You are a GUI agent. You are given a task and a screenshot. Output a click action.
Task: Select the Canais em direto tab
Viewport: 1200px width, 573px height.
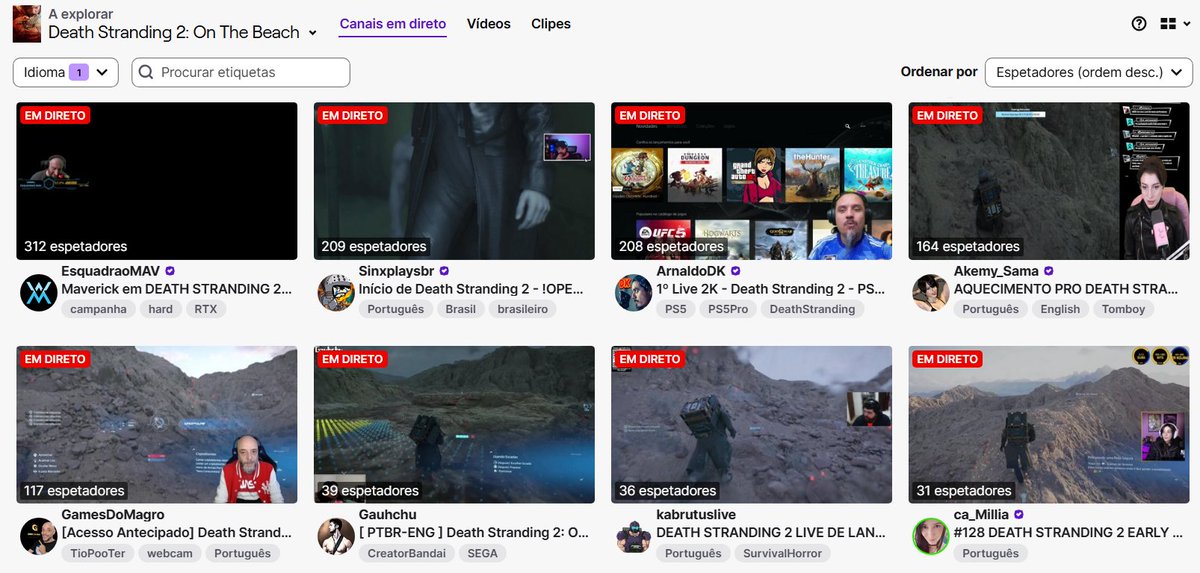[x=393, y=24]
